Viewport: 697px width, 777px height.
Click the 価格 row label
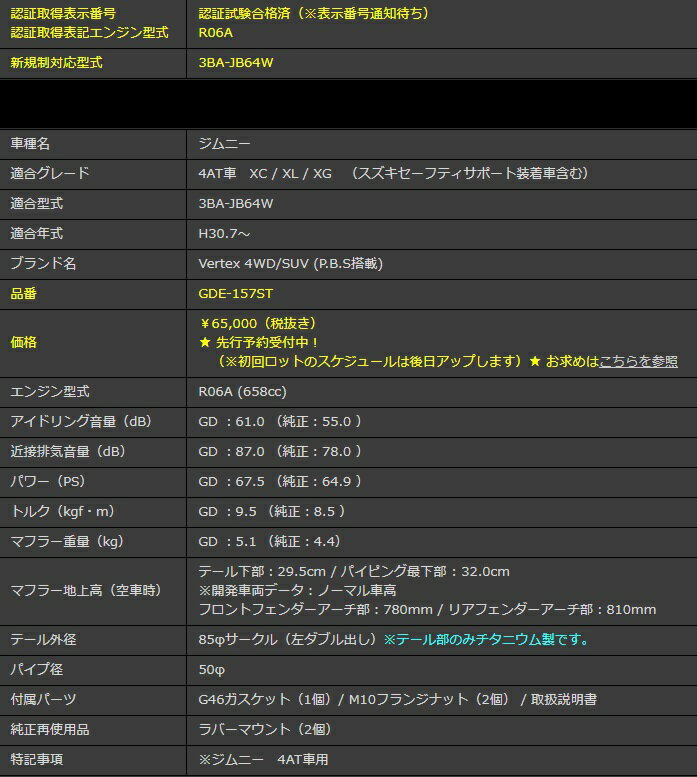click(24, 342)
